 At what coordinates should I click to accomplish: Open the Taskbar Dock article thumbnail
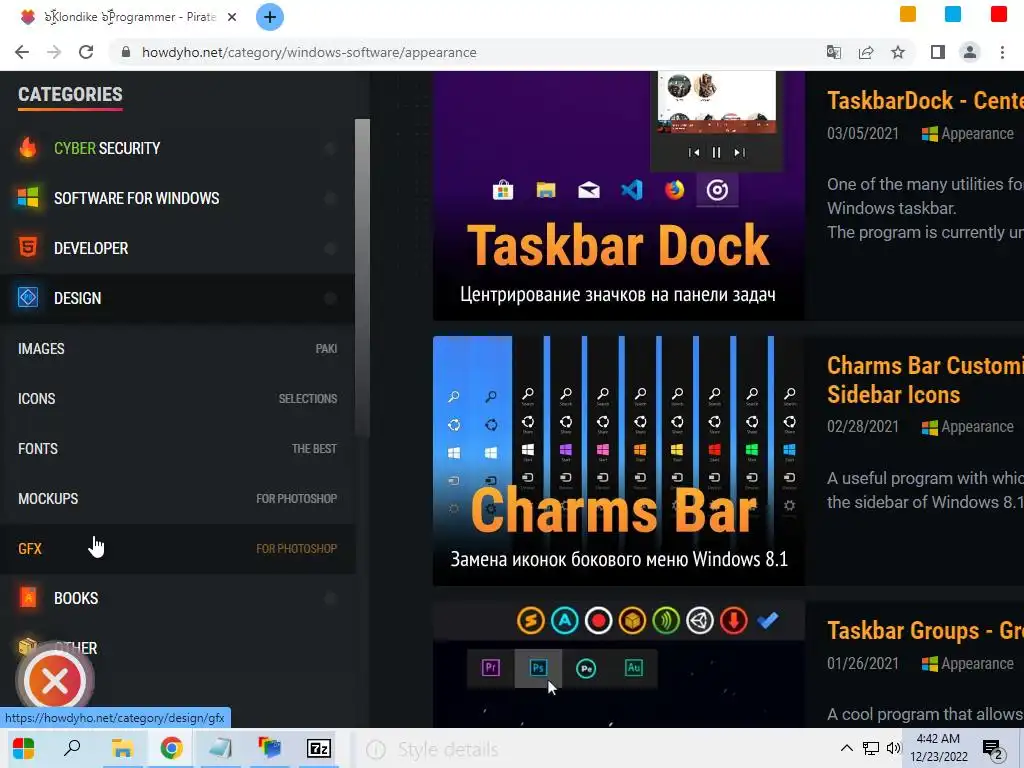[618, 195]
